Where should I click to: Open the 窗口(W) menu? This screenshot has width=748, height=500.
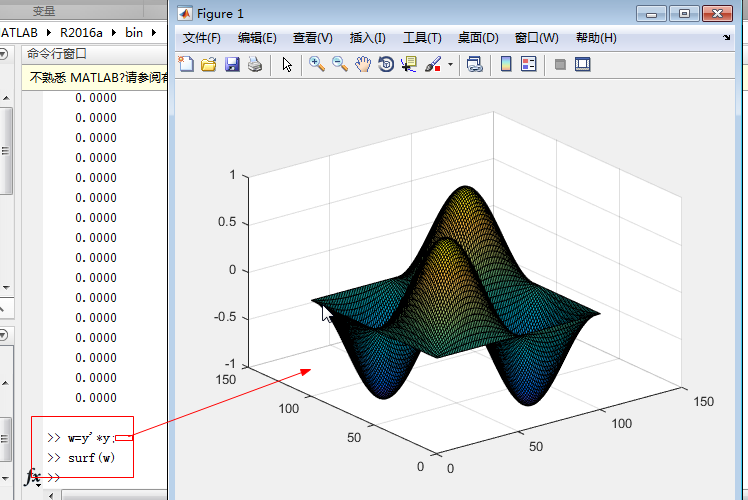[x=537, y=38]
